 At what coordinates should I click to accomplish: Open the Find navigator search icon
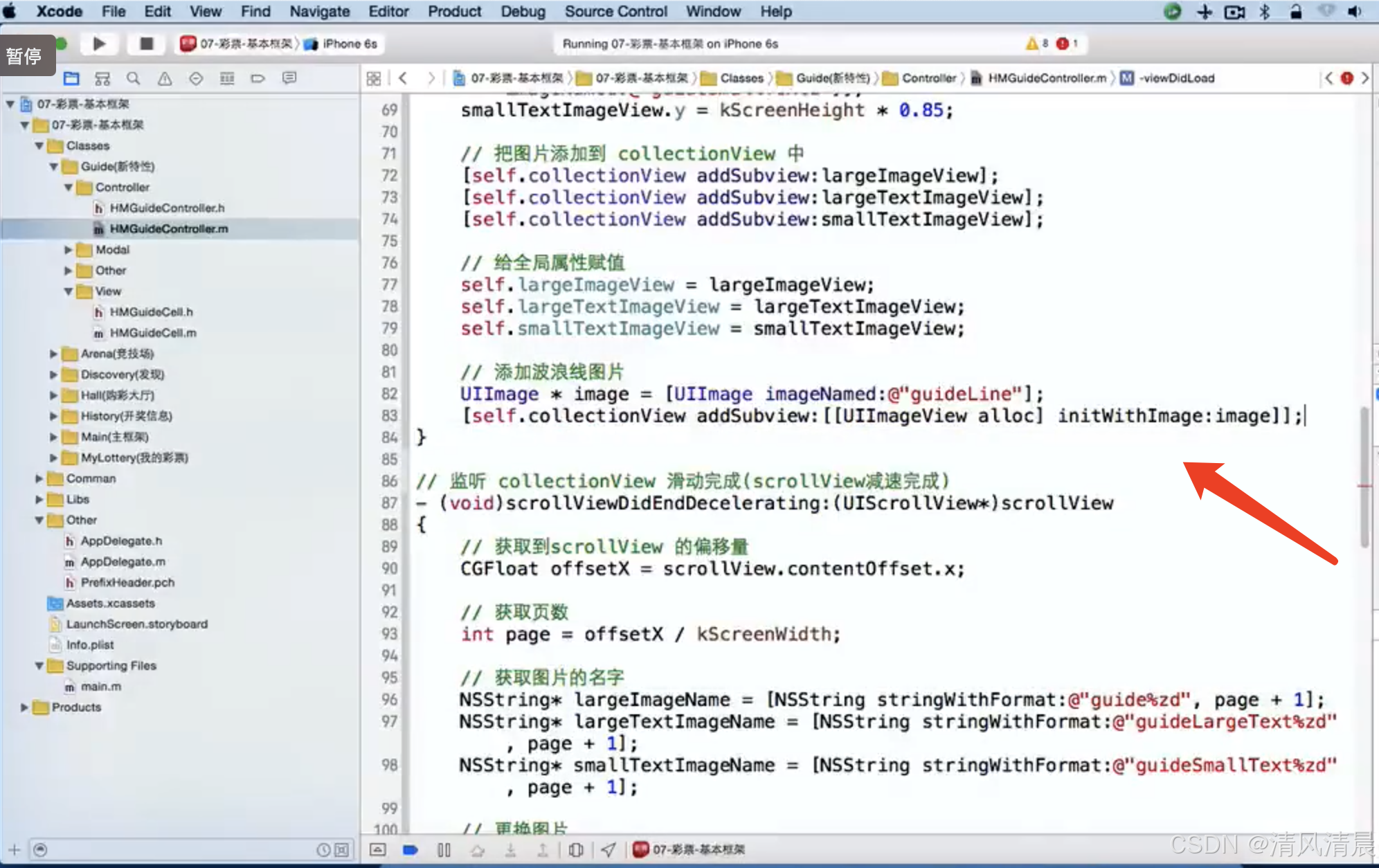point(134,78)
